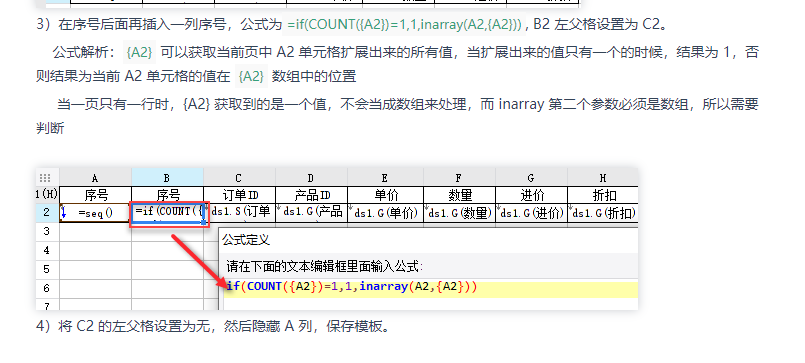Image resolution: width=805 pixels, height=363 pixels.
Task: Select the ds1.G(数量) cell
Action: (x=459, y=213)
